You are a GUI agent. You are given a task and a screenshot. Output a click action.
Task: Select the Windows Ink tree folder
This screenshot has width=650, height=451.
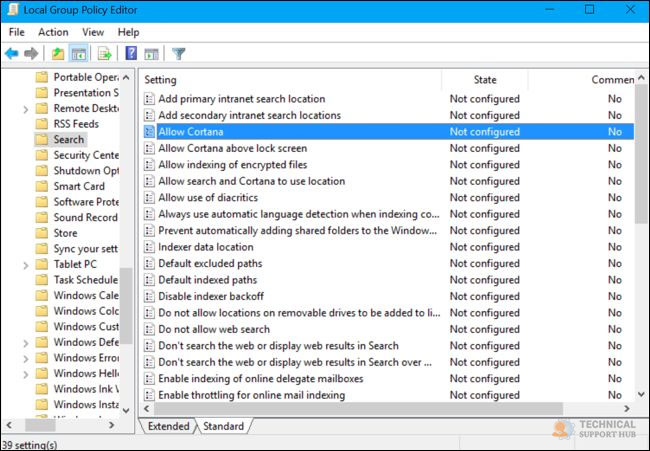tap(86, 389)
